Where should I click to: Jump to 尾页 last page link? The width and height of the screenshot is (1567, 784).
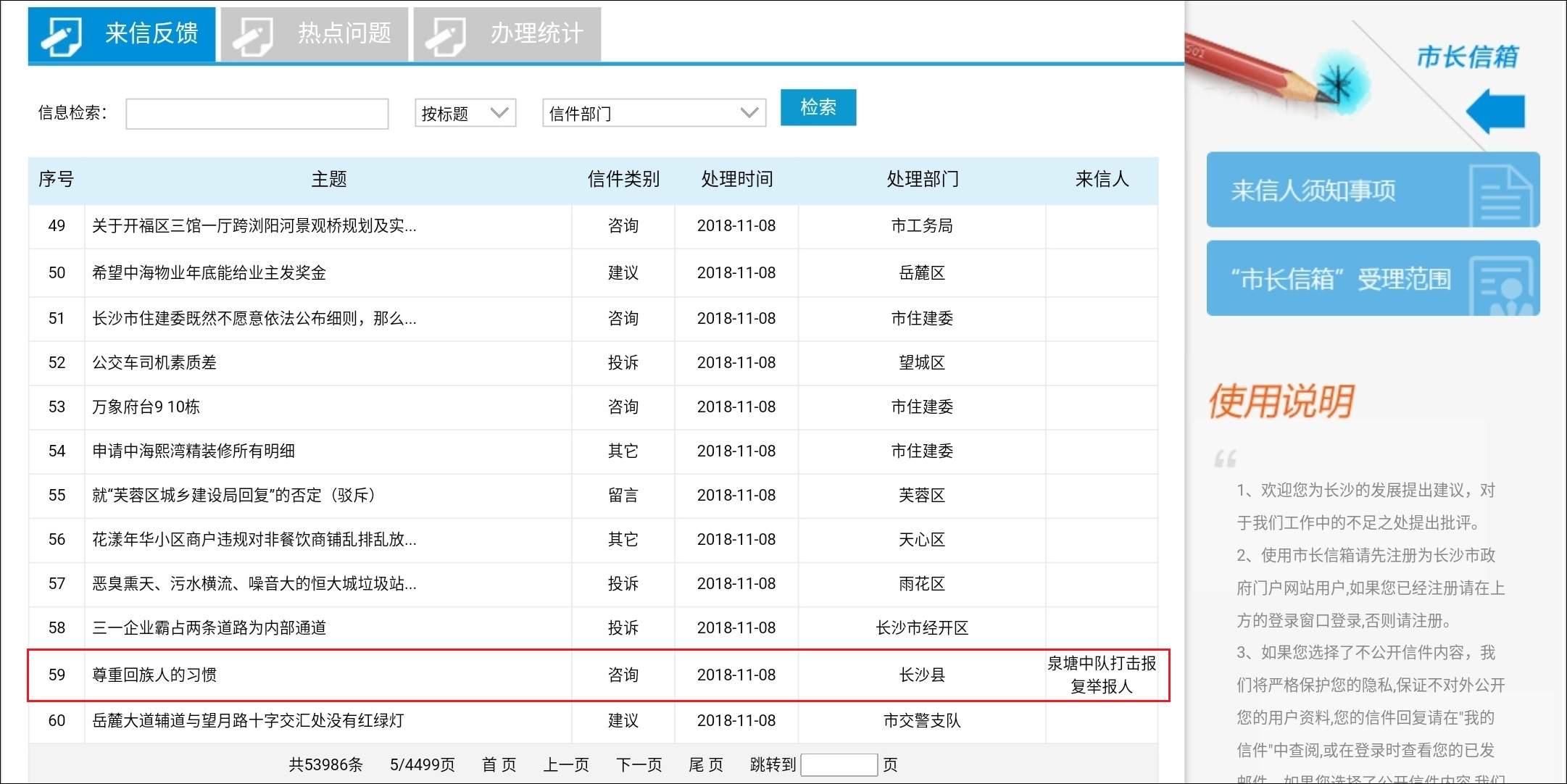tap(705, 764)
